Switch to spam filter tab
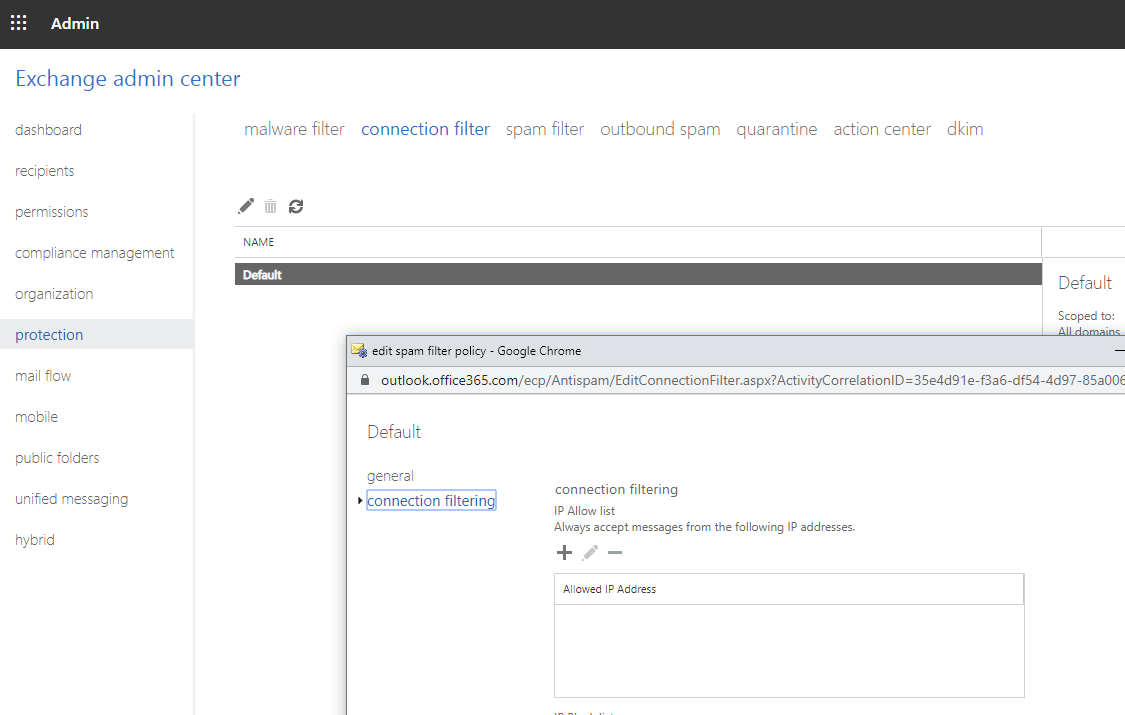The height and width of the screenshot is (715, 1125). 545,129
